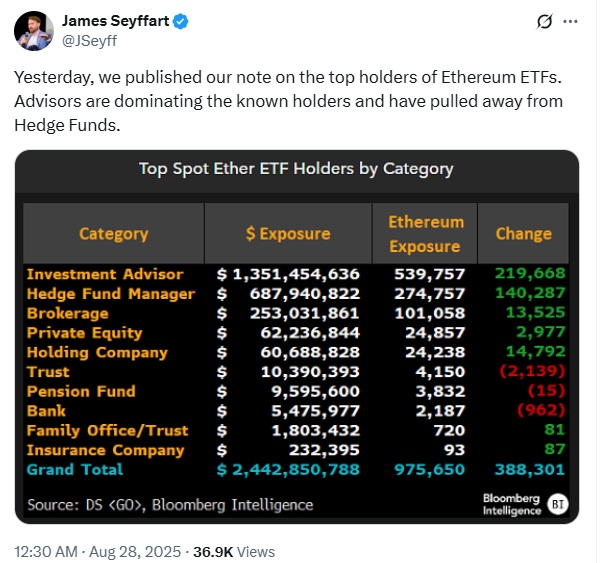Open the Top Spot Ether ETF chart image
607x563 pixels.
point(297,337)
